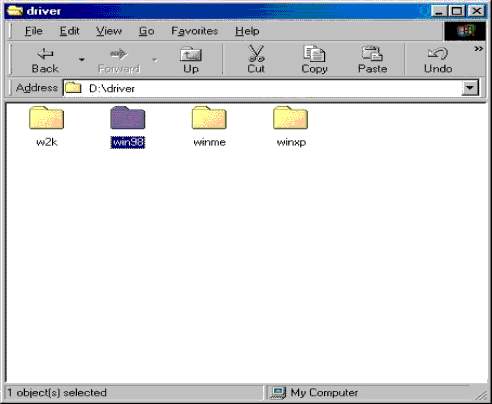Expand the Address bar dropdown
The image size is (492, 404).
[470, 88]
